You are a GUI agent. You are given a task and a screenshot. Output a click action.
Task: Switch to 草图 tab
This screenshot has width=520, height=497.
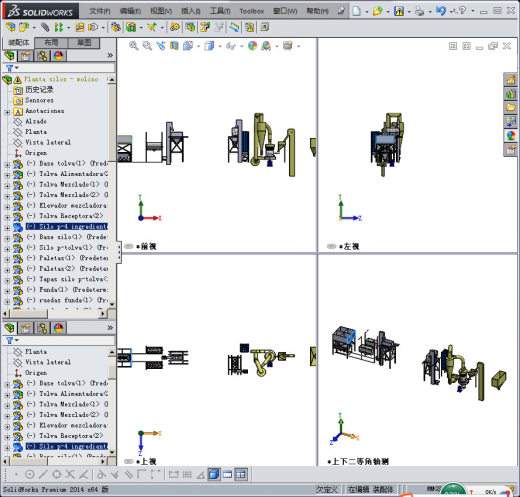(84, 42)
